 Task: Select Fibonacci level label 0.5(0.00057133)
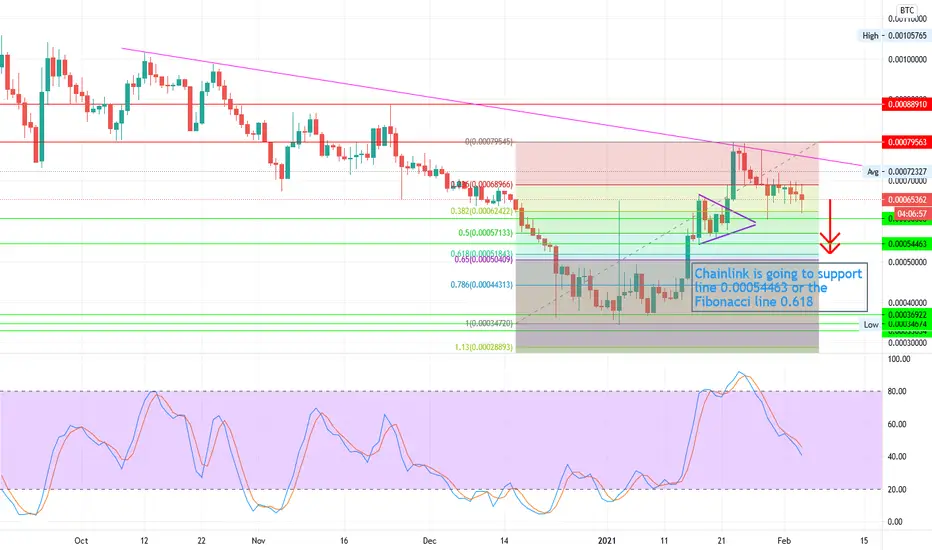click(486, 233)
